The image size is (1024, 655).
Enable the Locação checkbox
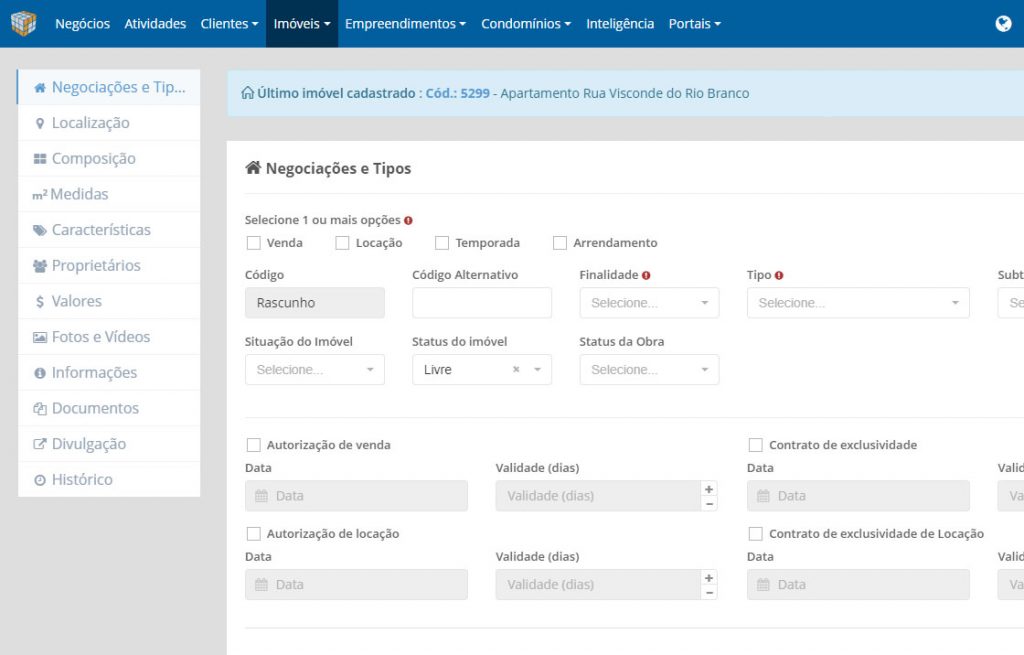342,243
